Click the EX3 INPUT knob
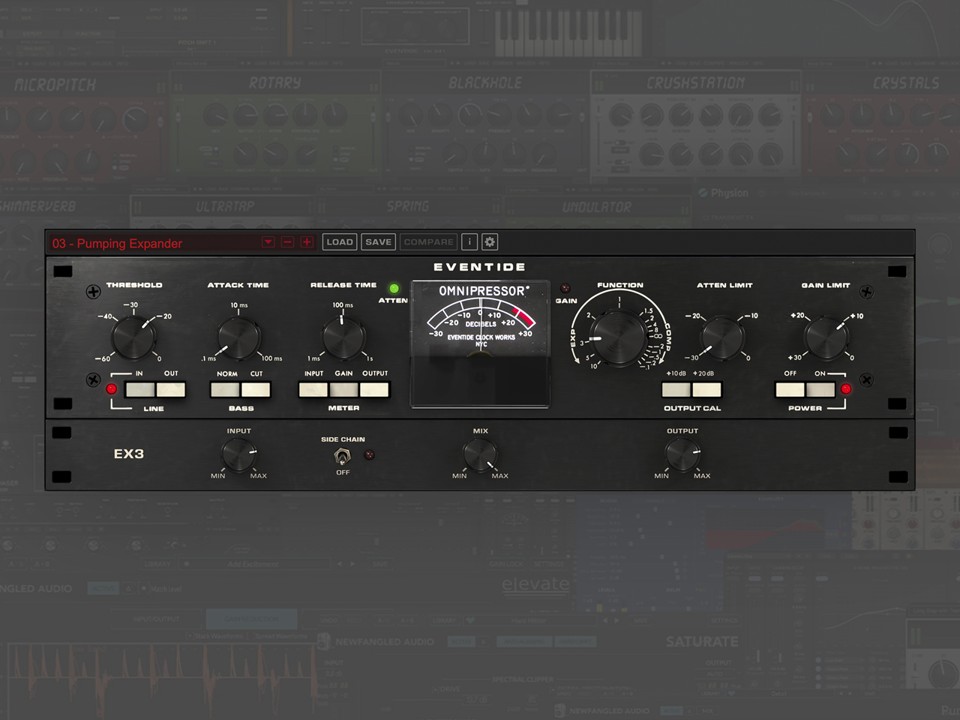This screenshot has height=720, width=960. (x=239, y=454)
